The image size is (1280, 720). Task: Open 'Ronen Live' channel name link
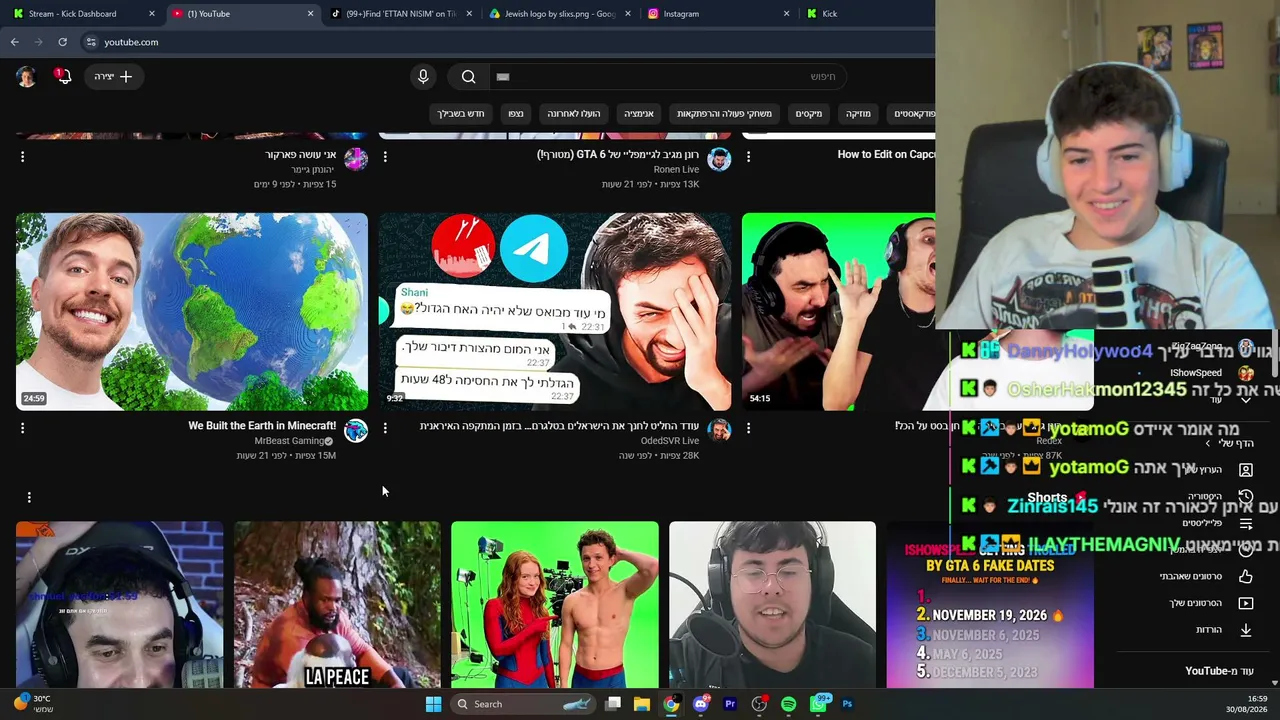click(676, 170)
